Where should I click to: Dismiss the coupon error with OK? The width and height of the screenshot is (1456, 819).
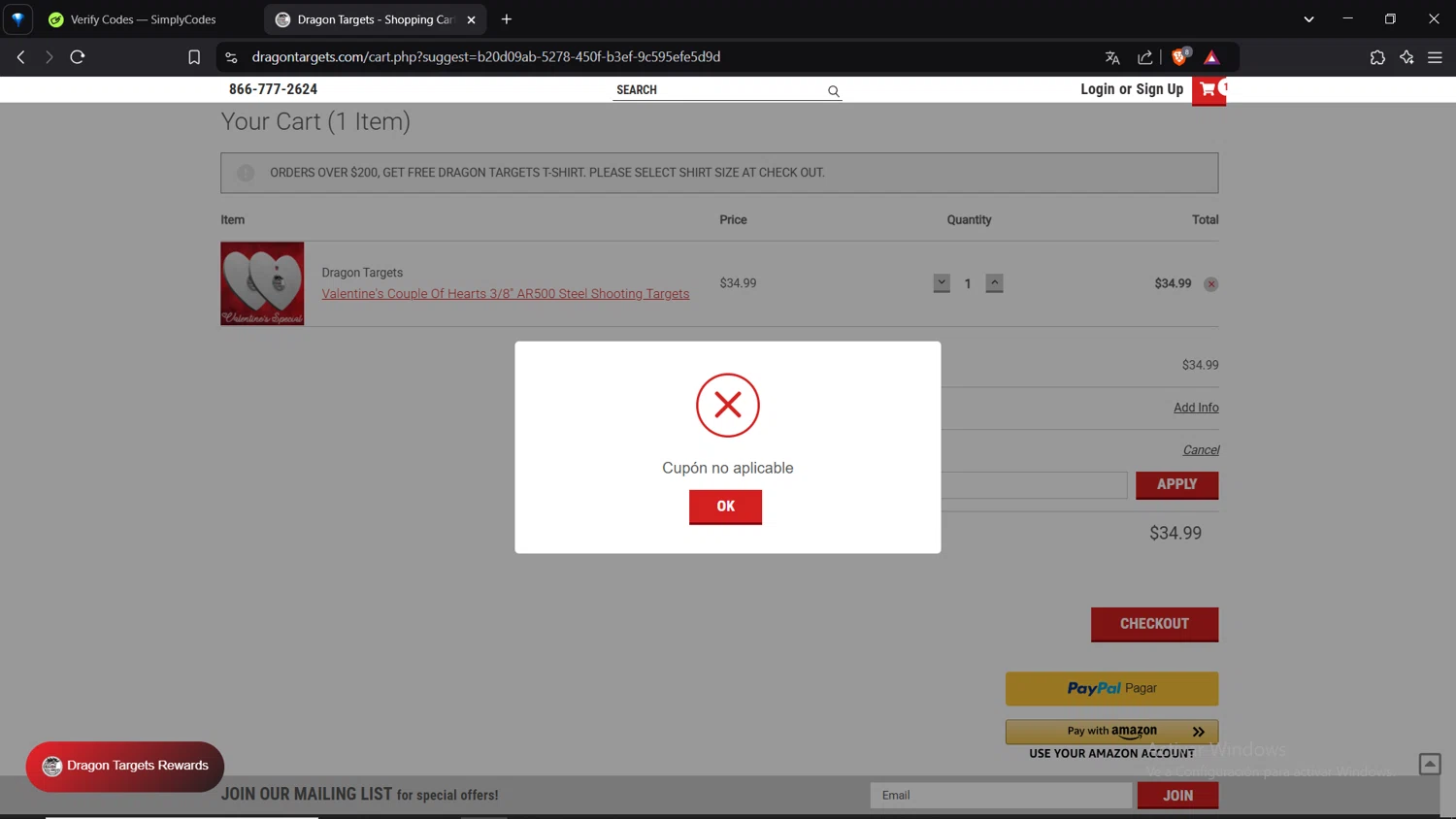[725, 507]
